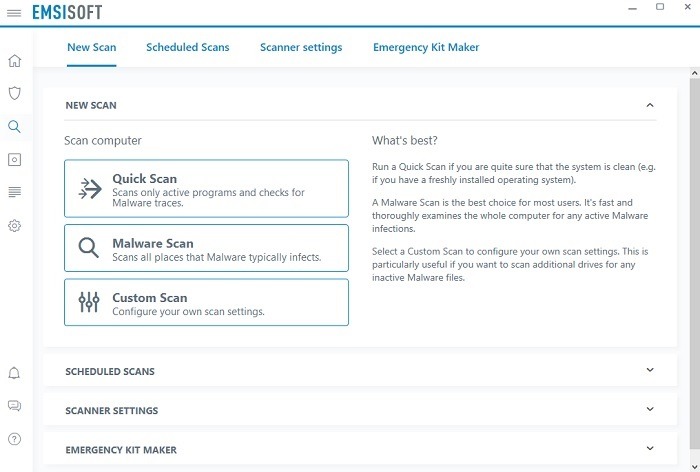
Task: Open the Protection shield section
Action: coord(15,93)
